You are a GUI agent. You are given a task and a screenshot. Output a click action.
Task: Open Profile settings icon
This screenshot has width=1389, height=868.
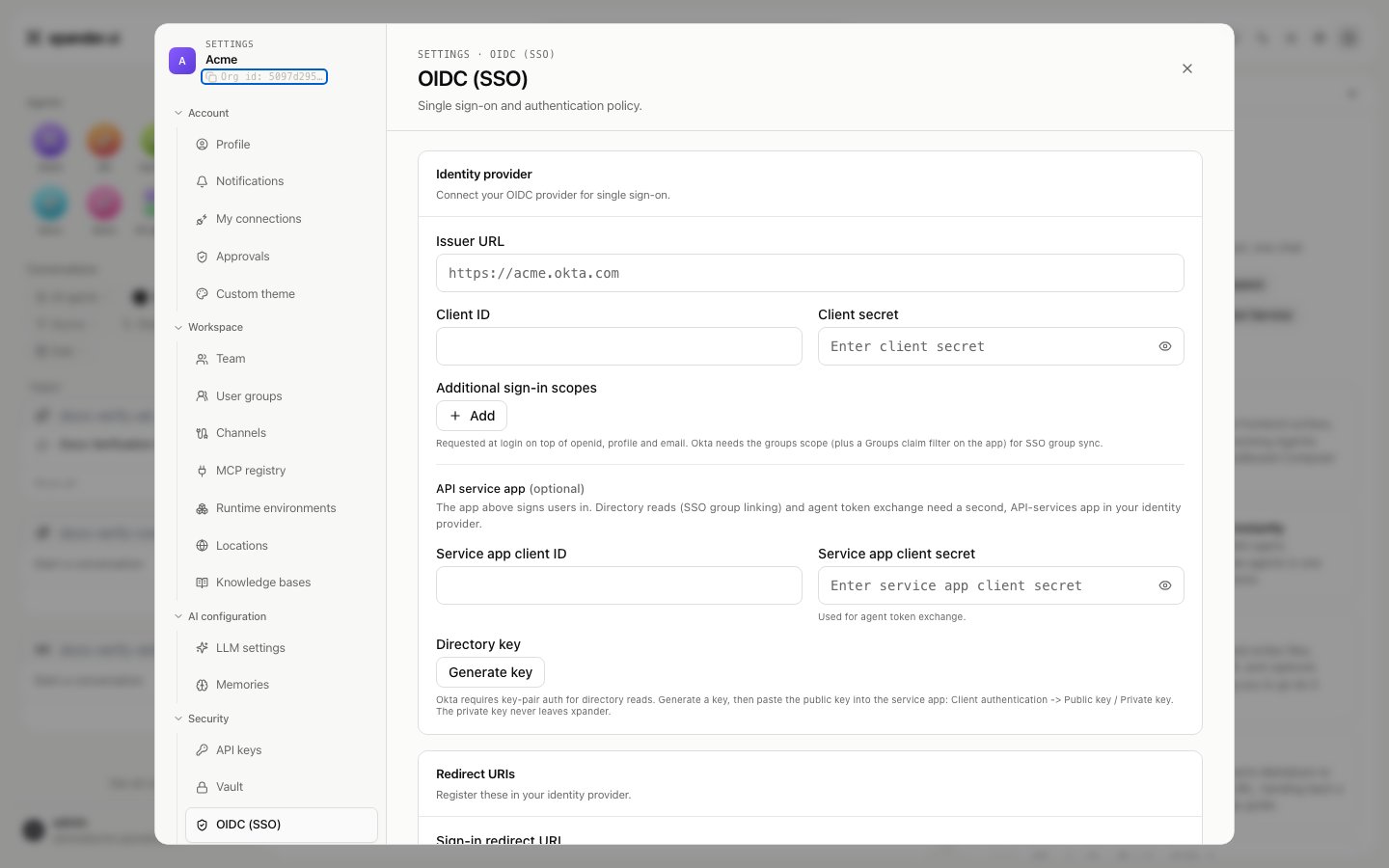[202, 145]
